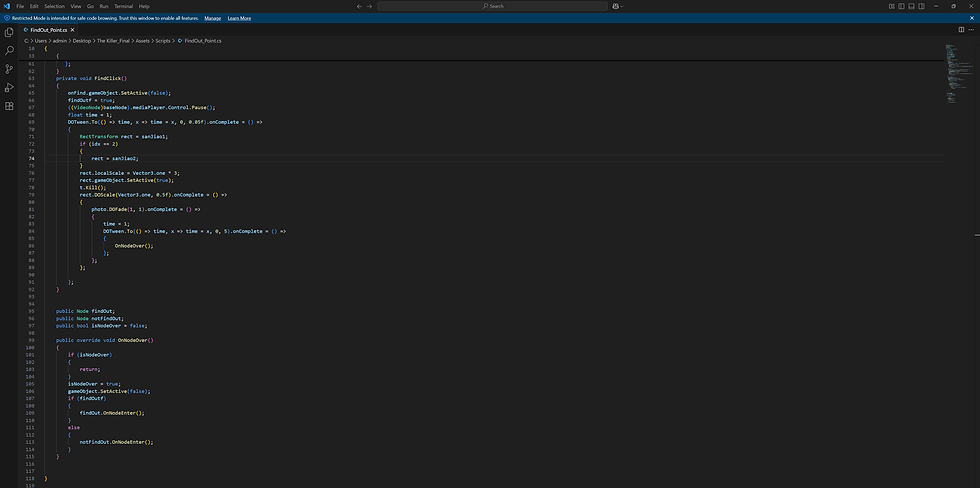Open the Terminal menu

click(123, 6)
